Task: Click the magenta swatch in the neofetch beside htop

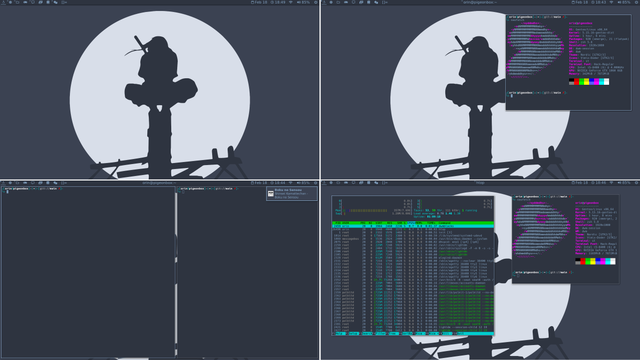Action: [x=603, y=261]
